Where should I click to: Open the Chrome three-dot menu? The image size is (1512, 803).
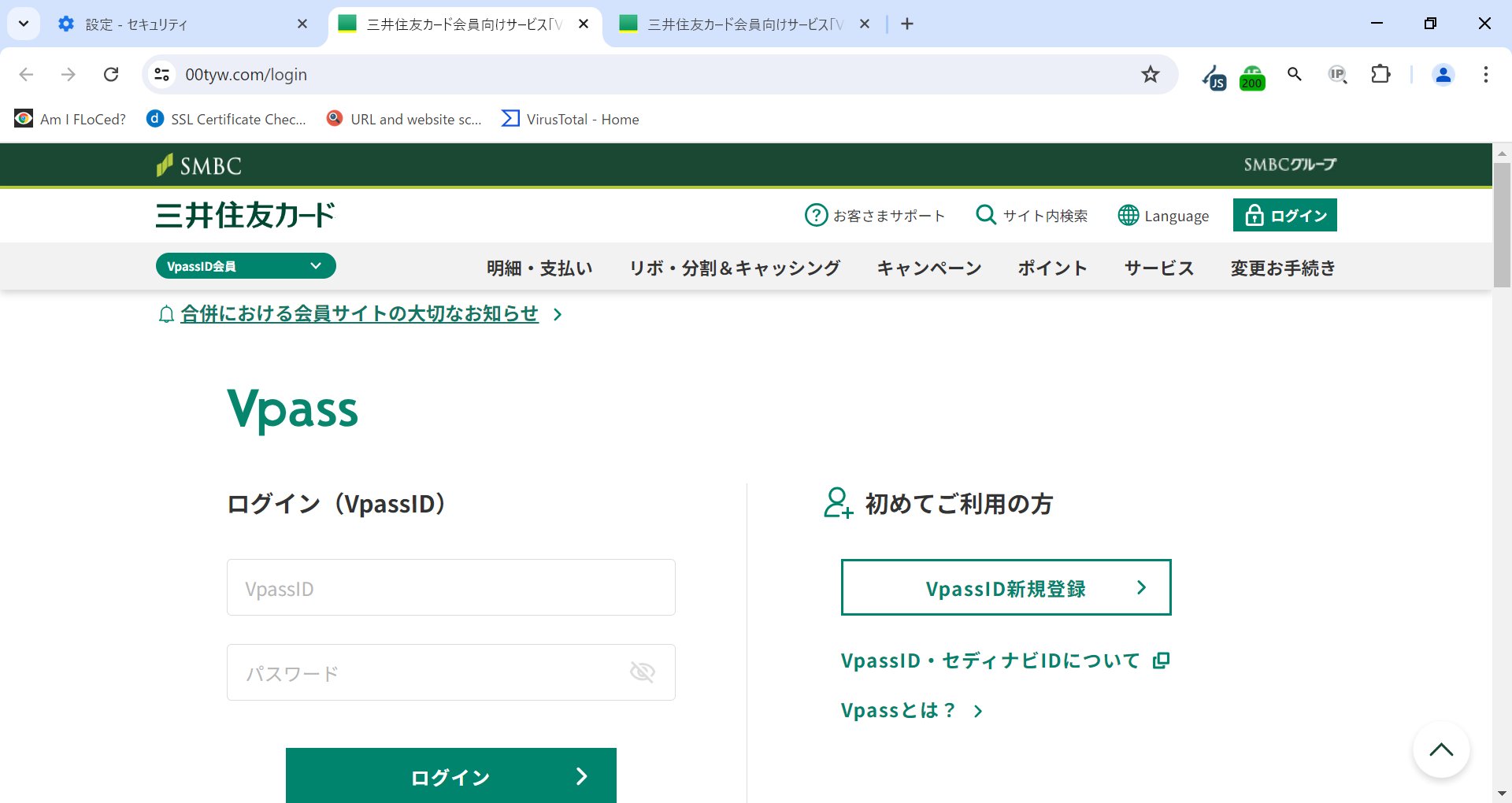(1485, 74)
